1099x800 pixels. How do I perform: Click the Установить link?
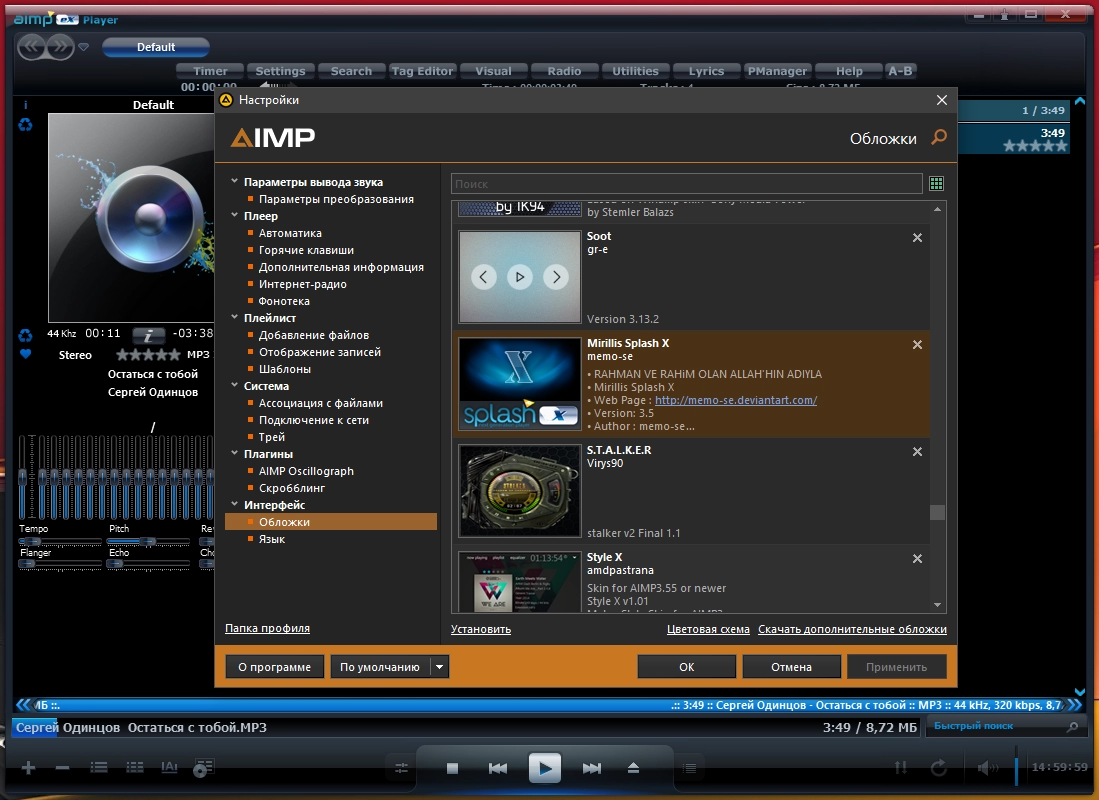click(x=480, y=629)
